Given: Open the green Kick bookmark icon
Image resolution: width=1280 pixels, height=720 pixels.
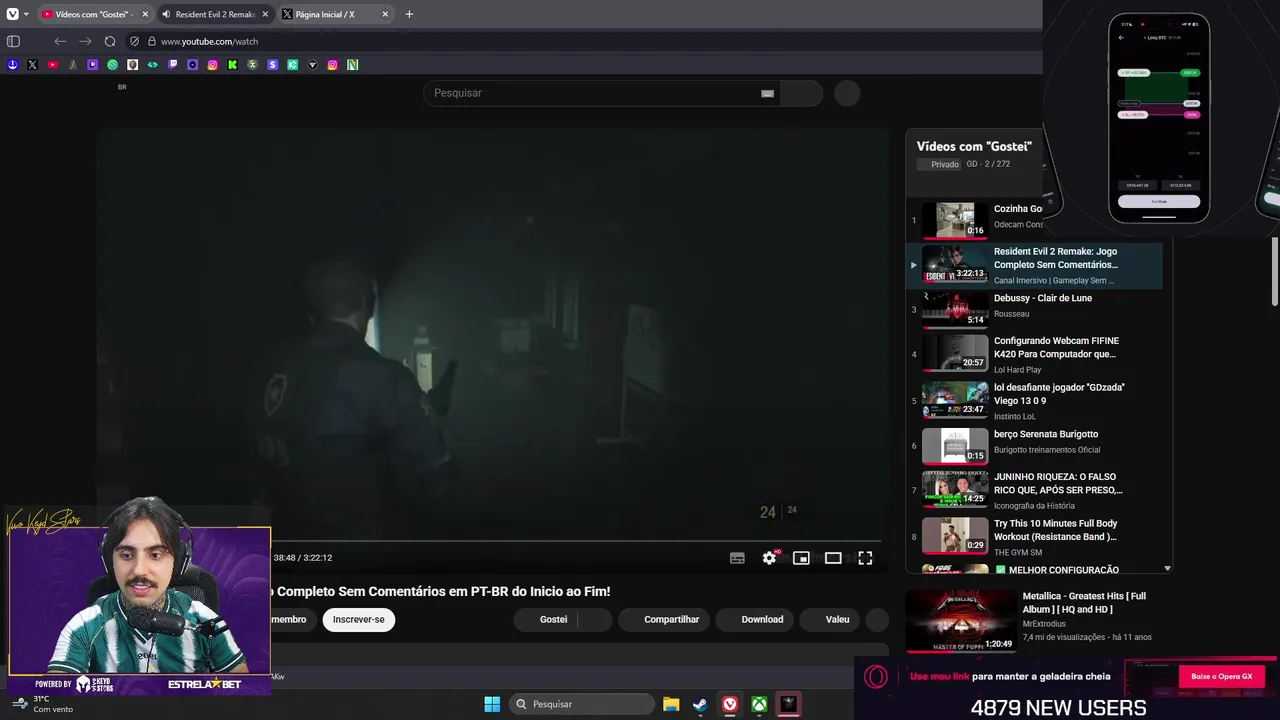Looking at the screenshot, I should (x=232, y=64).
